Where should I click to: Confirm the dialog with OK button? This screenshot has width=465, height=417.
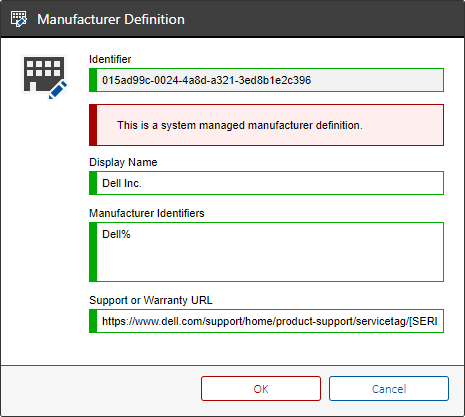click(261, 389)
